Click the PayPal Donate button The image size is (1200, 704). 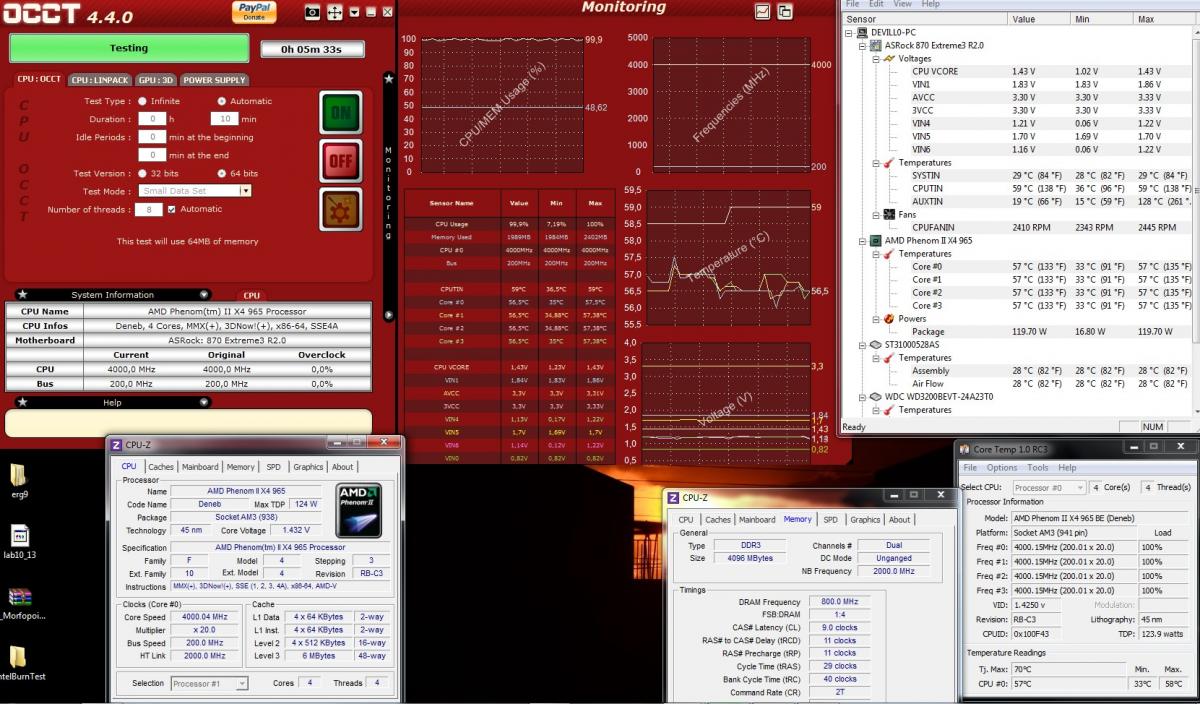click(254, 12)
